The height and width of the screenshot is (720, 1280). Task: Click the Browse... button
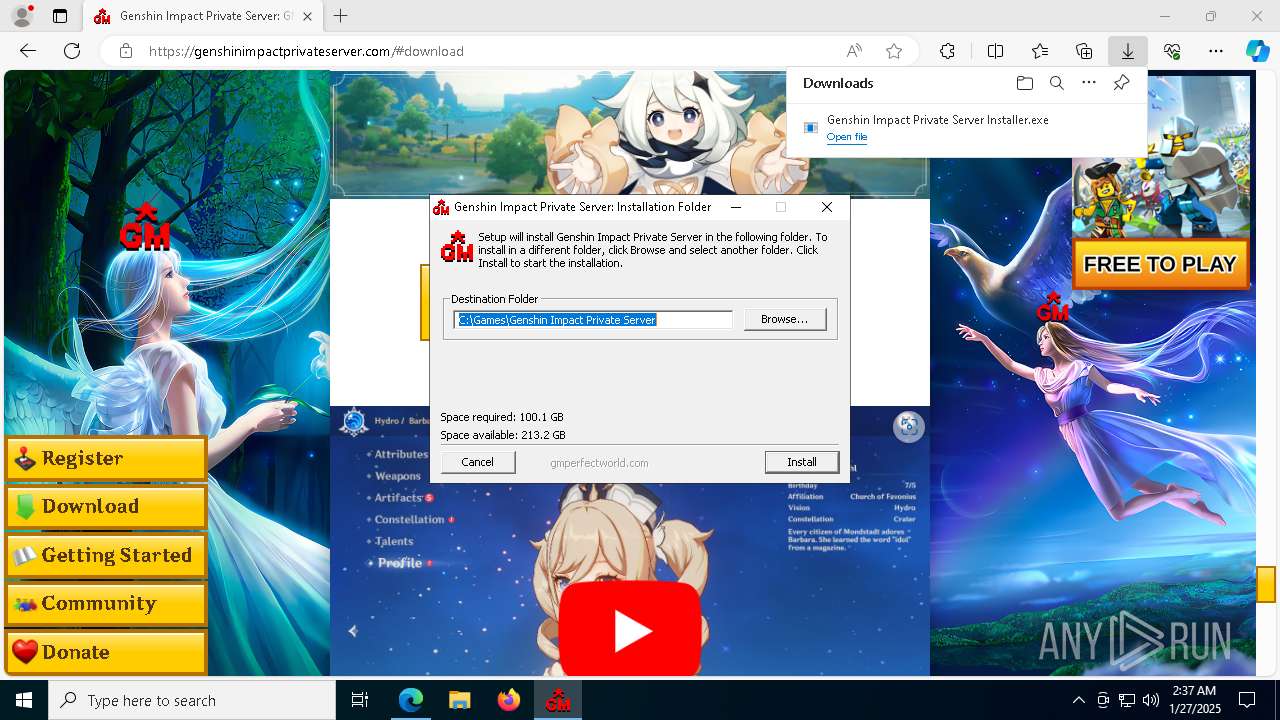coord(785,319)
